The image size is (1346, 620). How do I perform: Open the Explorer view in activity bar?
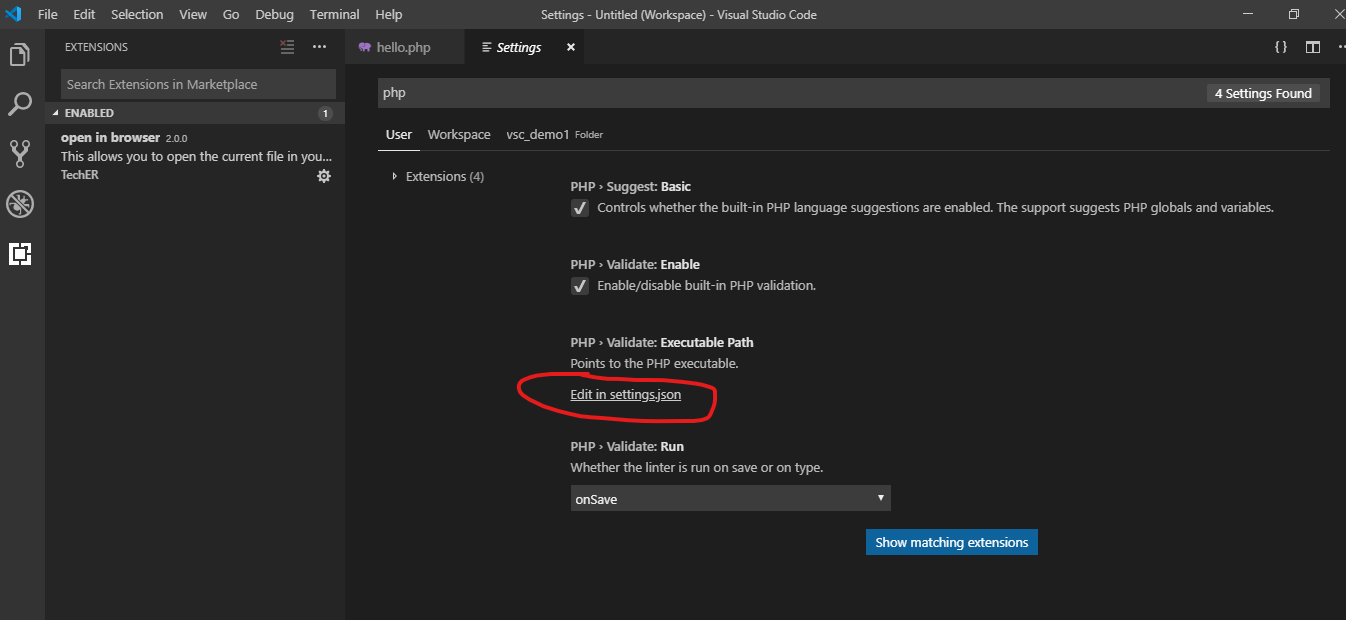coord(20,54)
